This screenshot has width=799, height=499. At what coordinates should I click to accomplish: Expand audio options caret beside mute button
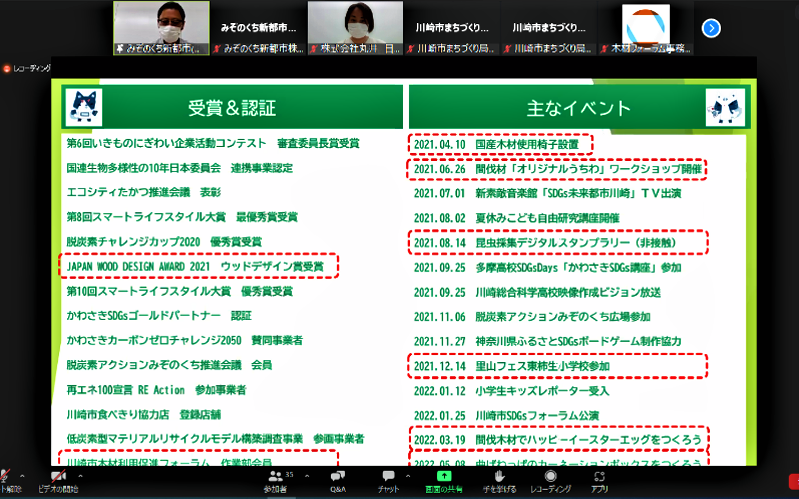22,476
